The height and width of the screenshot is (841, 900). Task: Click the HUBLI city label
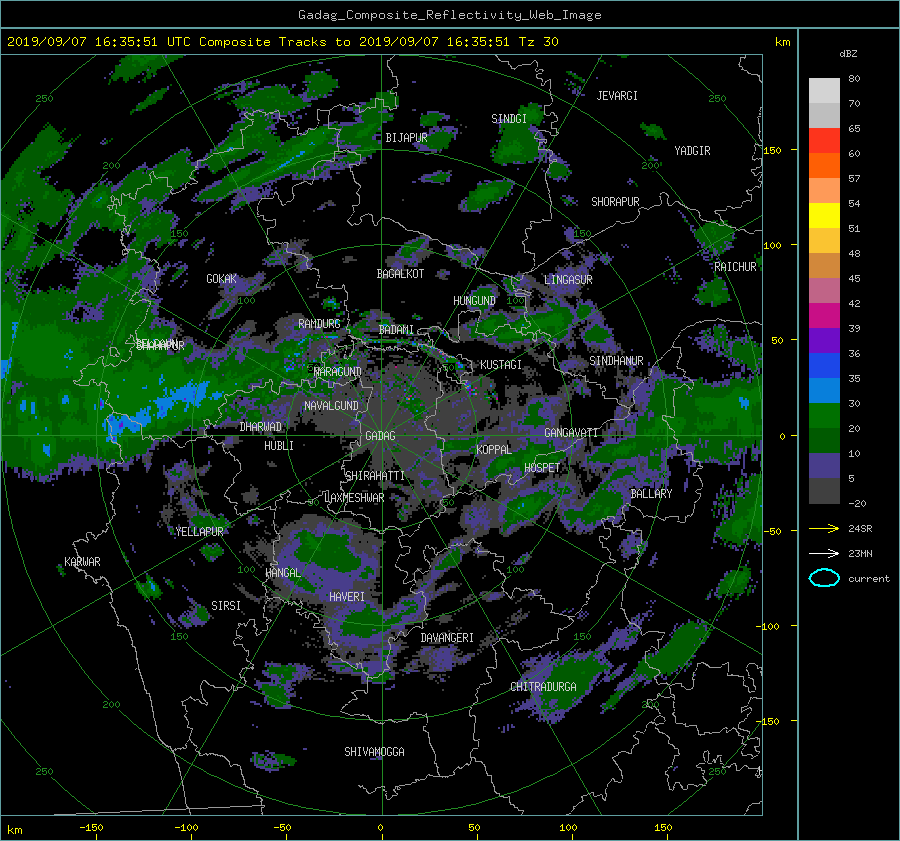[x=279, y=446]
